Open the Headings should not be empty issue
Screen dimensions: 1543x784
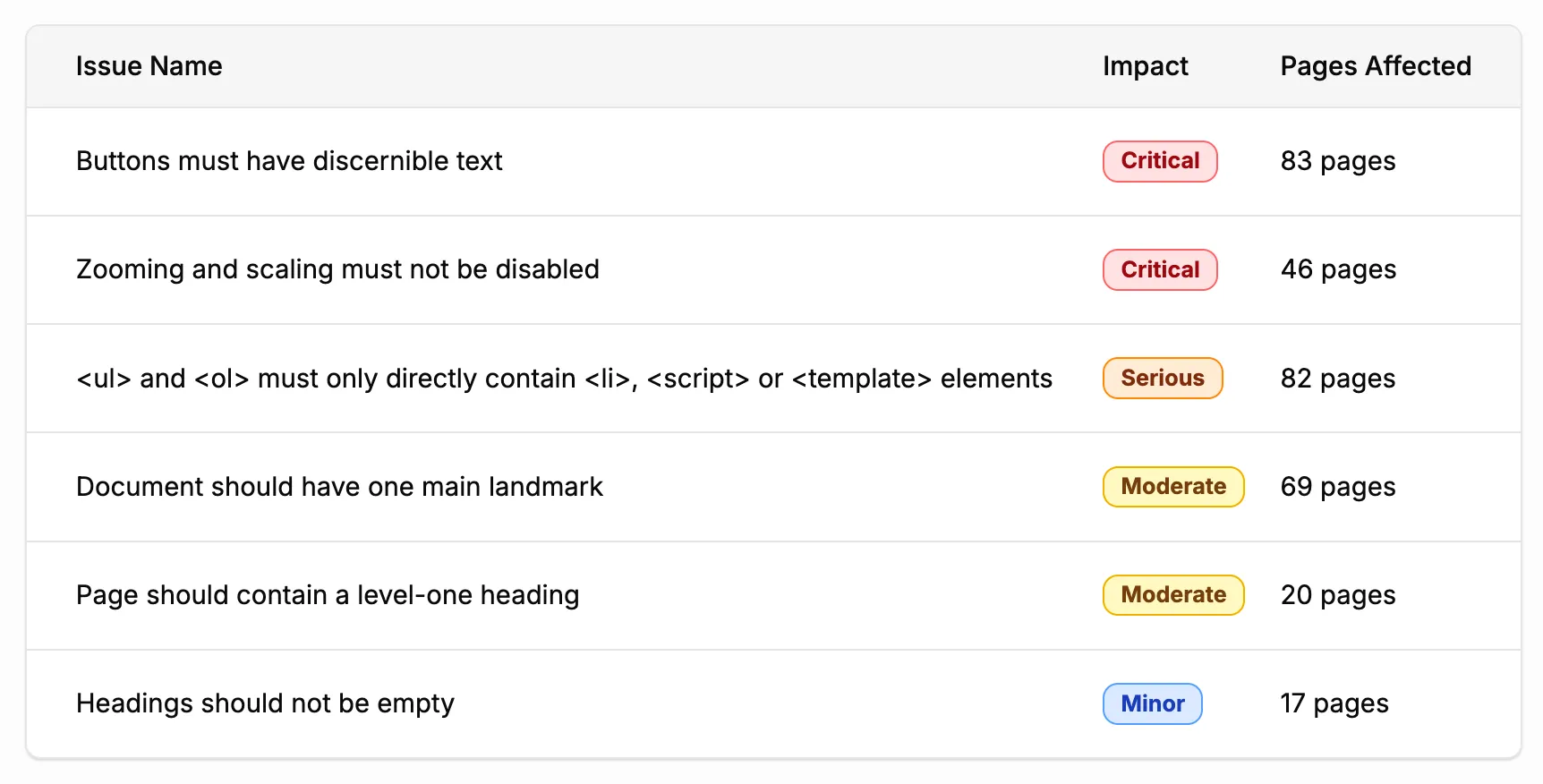coord(265,703)
